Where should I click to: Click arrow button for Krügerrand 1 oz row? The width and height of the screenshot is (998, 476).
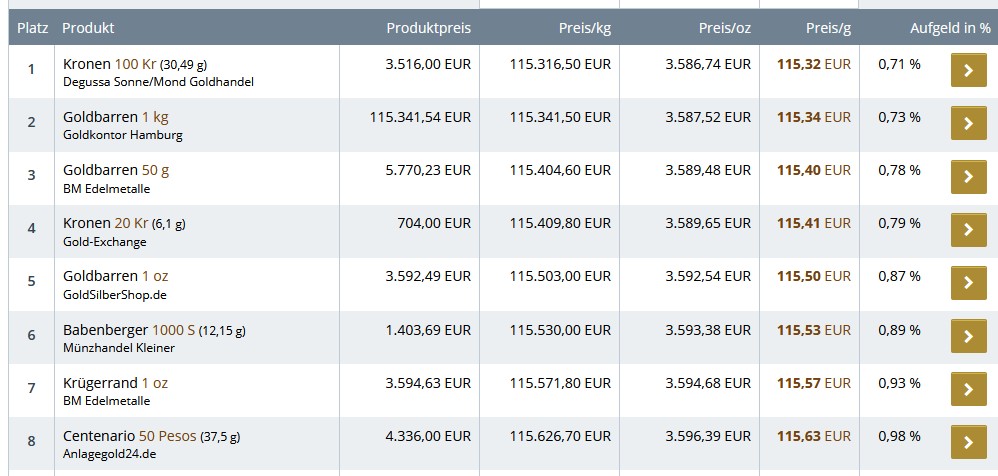(x=968, y=389)
